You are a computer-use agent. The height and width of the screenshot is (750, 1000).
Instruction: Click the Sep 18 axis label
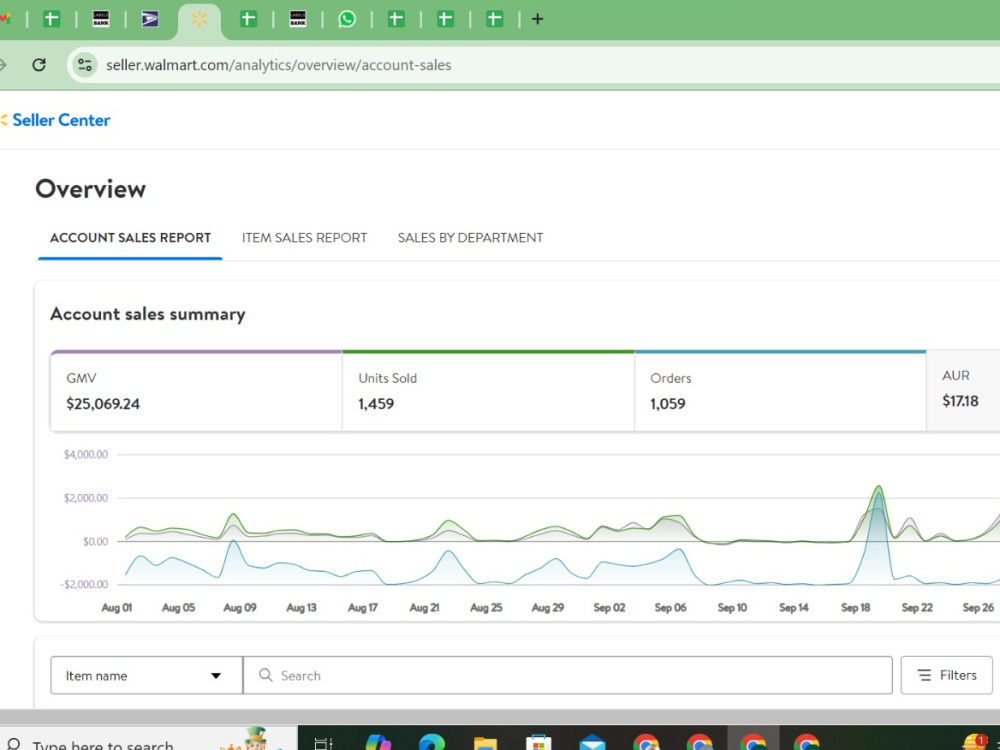[855, 608]
